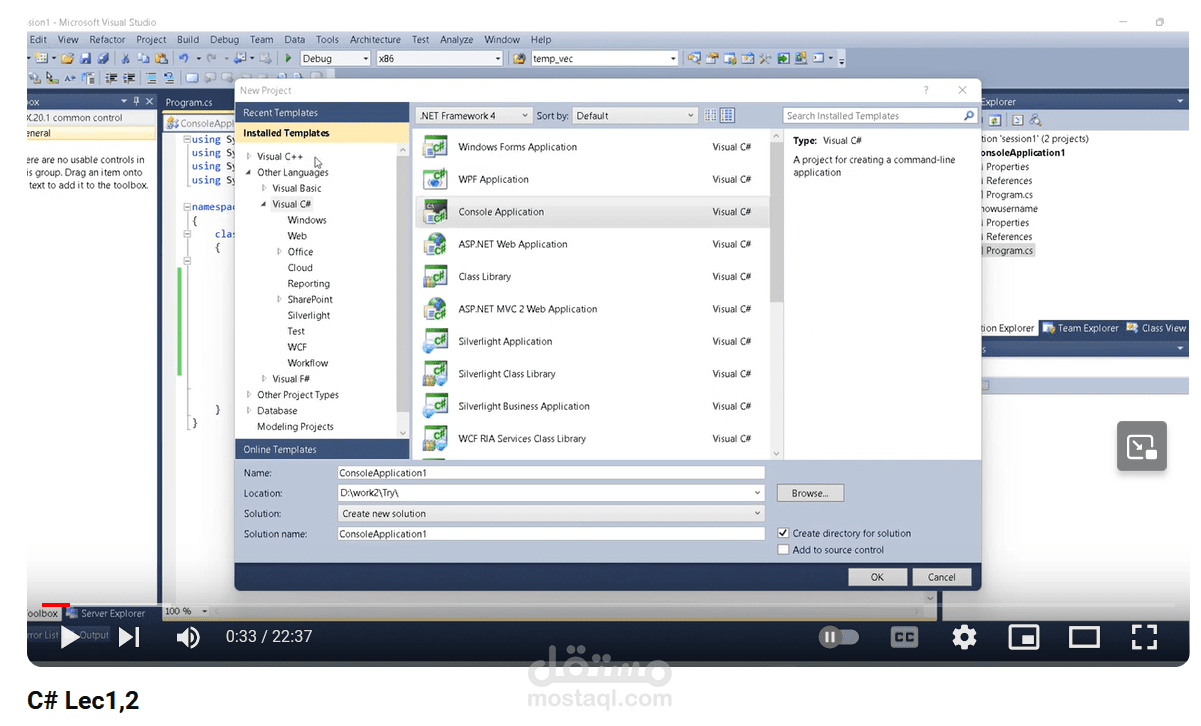
Task: Open the Architecture menu
Action: click(375, 40)
